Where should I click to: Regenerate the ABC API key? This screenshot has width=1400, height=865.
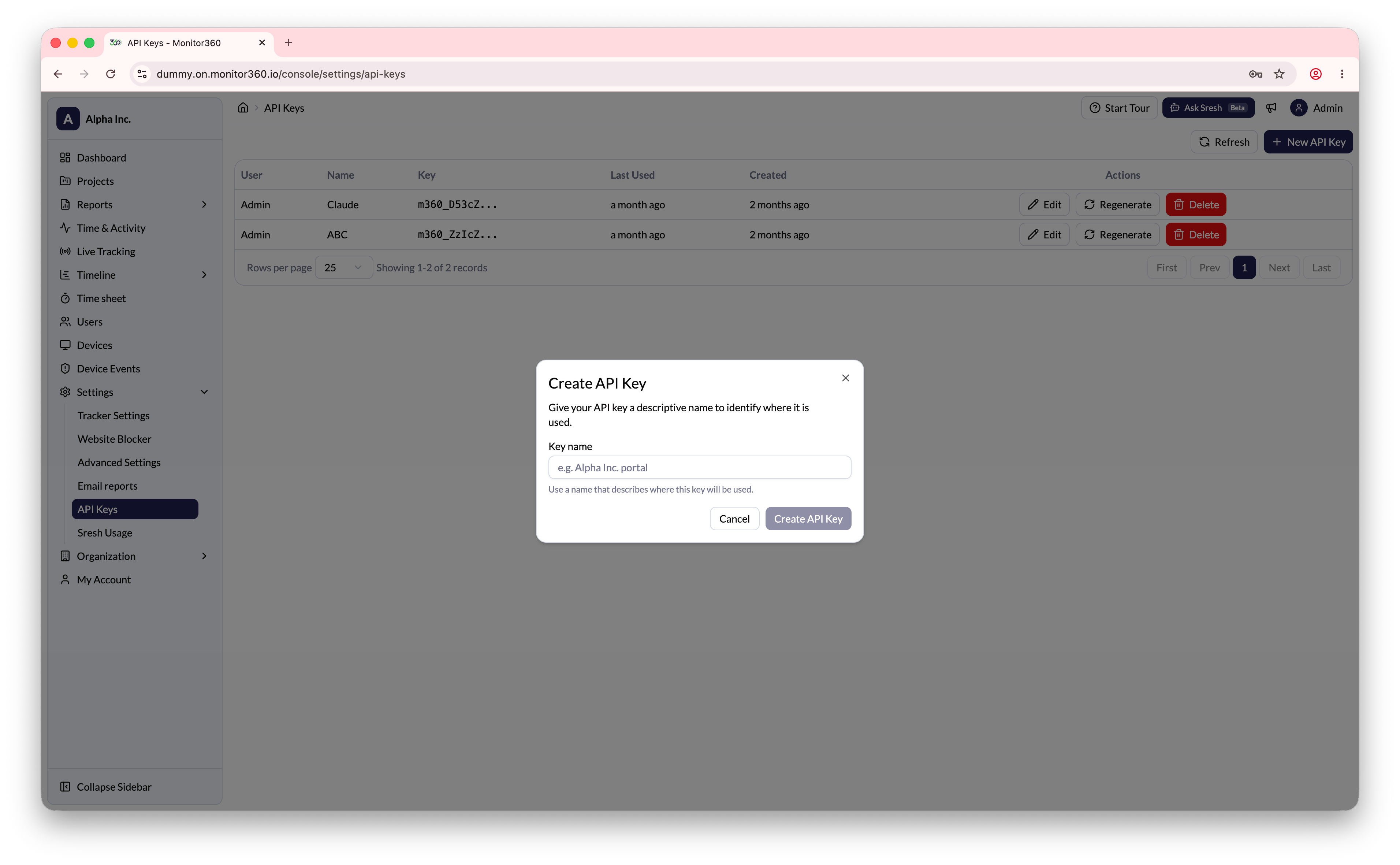[x=1117, y=234]
